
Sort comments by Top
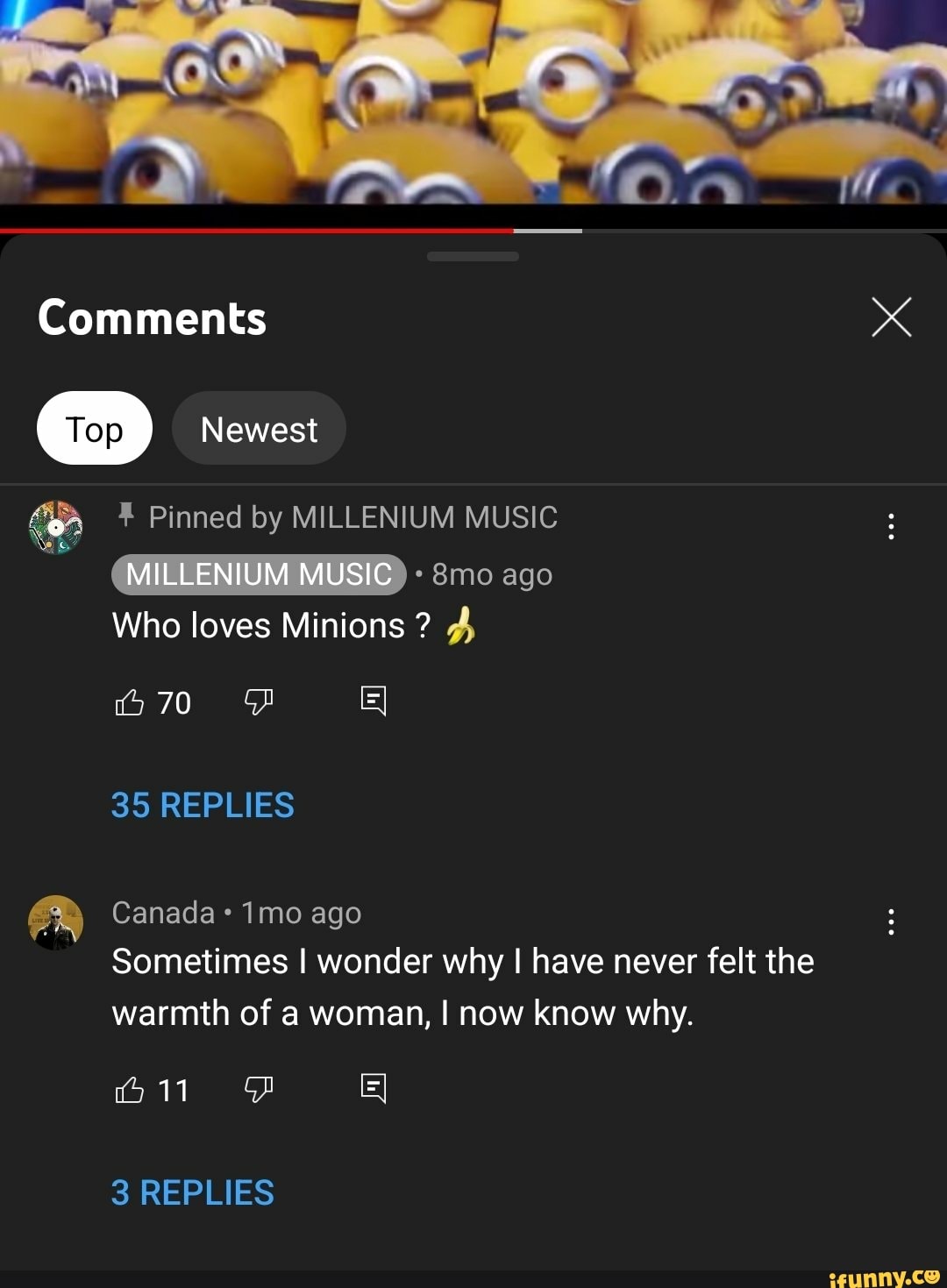(95, 429)
